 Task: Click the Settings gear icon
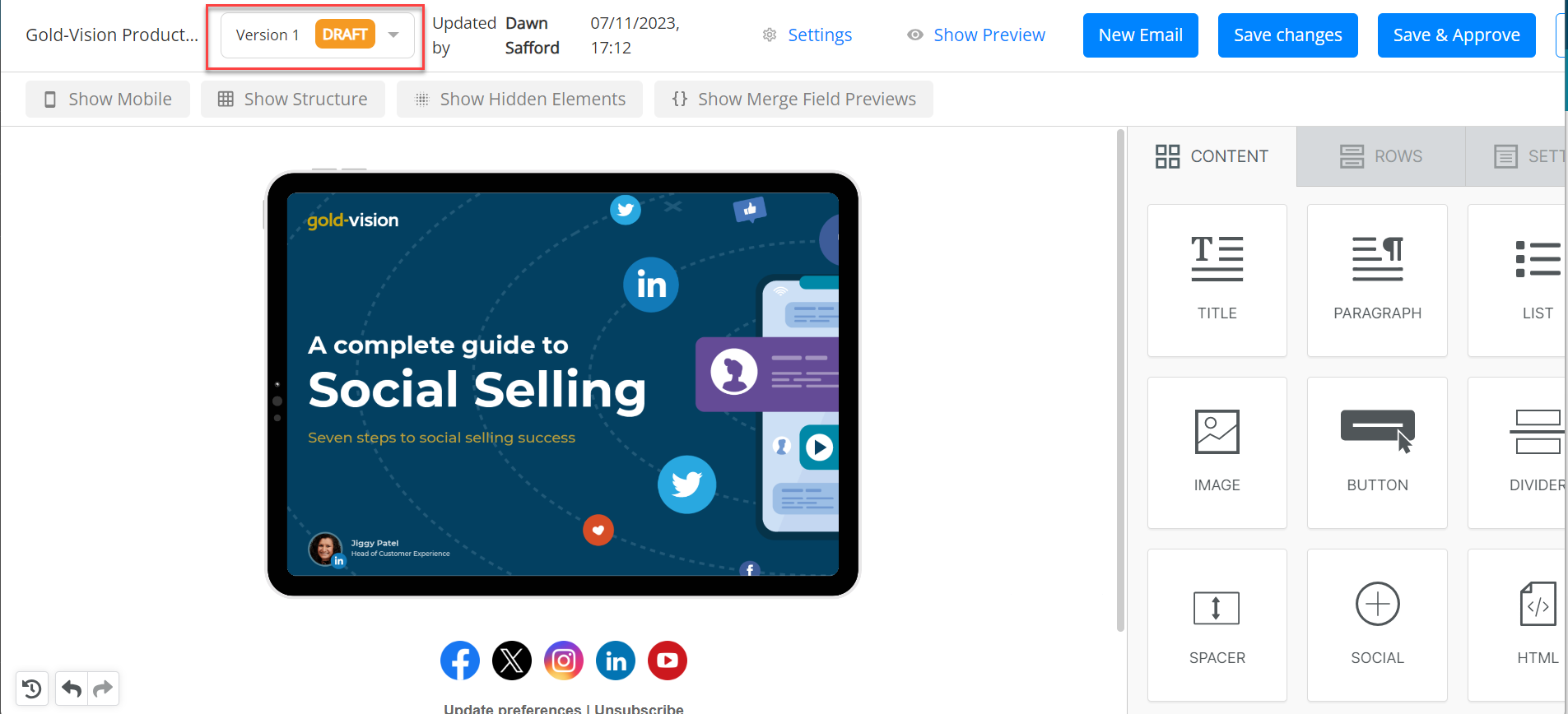click(770, 35)
